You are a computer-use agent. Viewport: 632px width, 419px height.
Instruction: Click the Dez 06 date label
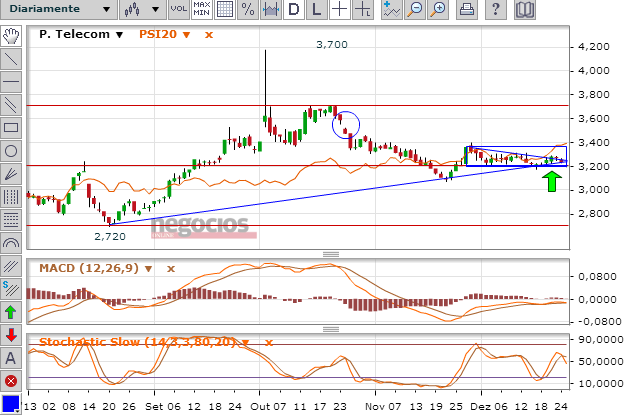point(489,407)
